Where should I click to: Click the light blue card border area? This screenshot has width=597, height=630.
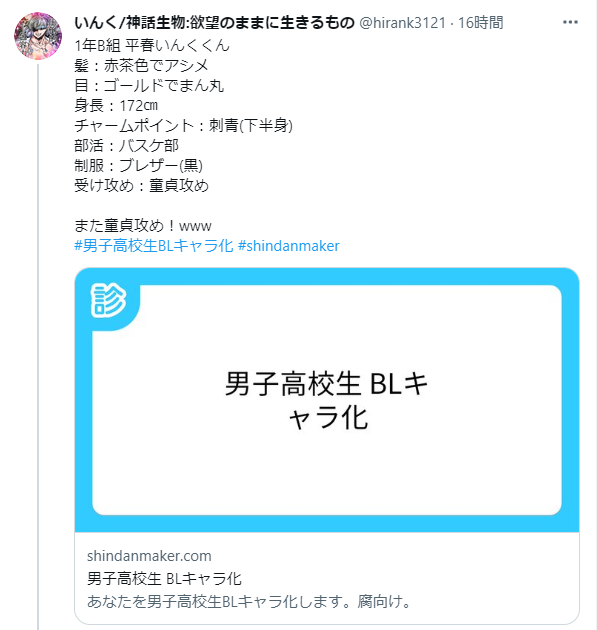tap(327, 276)
